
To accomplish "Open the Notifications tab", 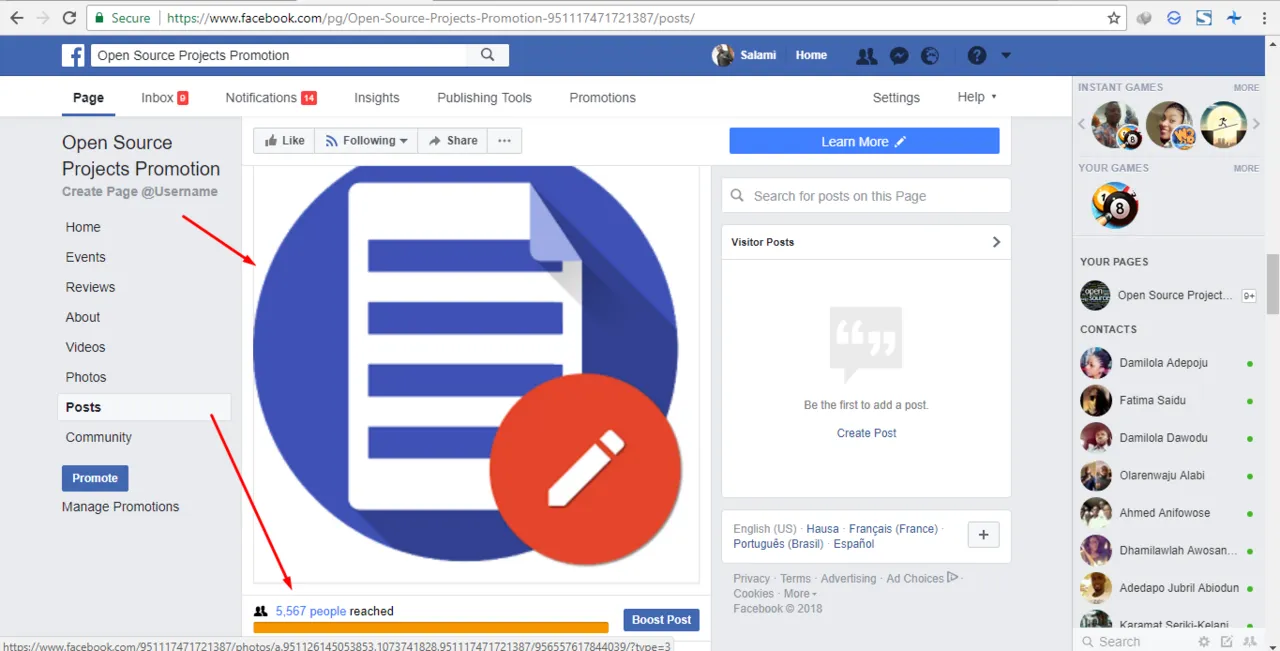I will (x=271, y=98).
